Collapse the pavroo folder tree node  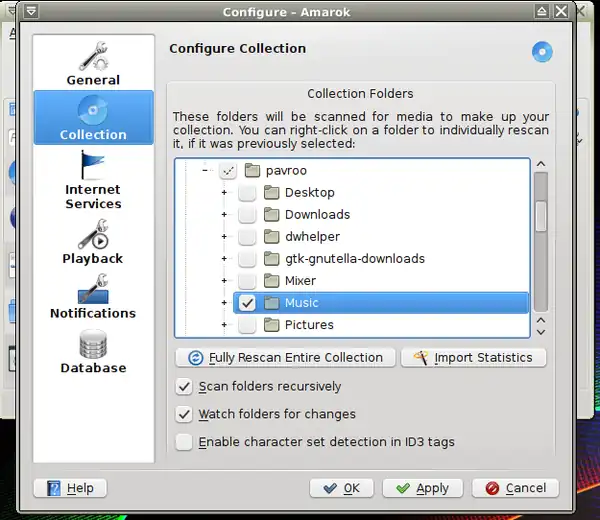tap(204, 171)
